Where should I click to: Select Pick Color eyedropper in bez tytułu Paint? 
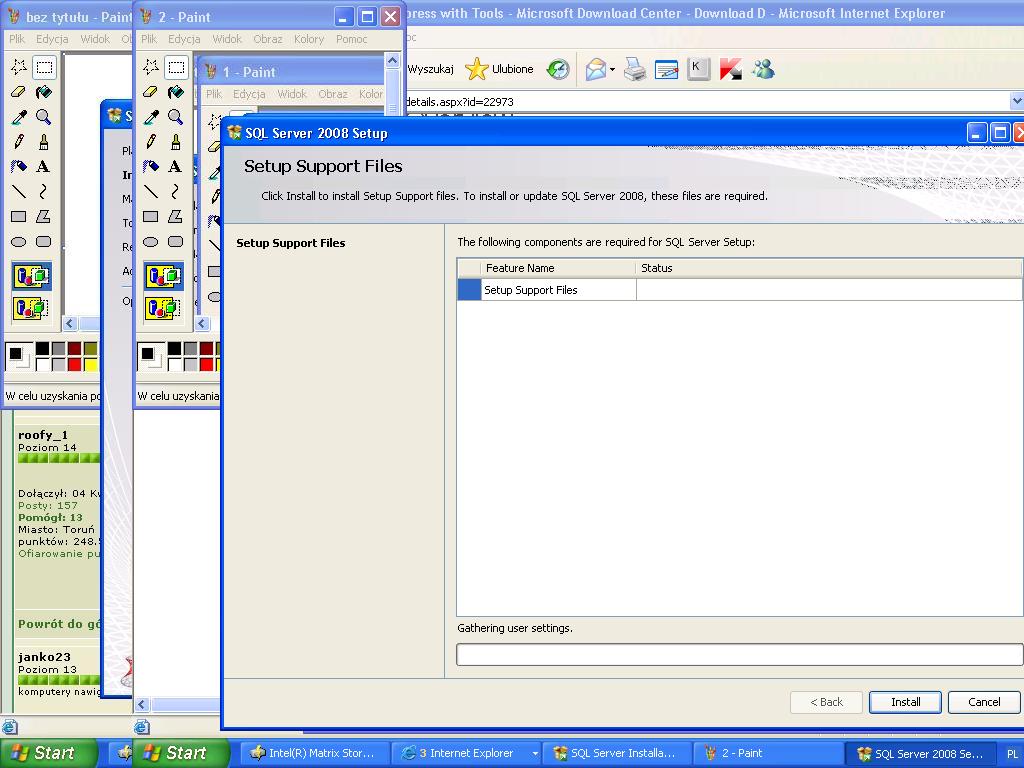point(19,117)
